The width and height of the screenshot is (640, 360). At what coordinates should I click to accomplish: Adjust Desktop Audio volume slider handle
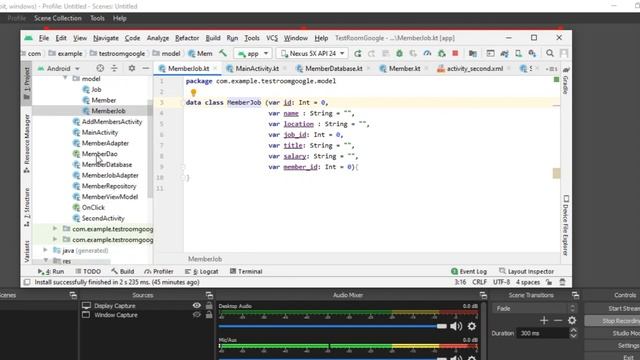[x=442, y=326]
